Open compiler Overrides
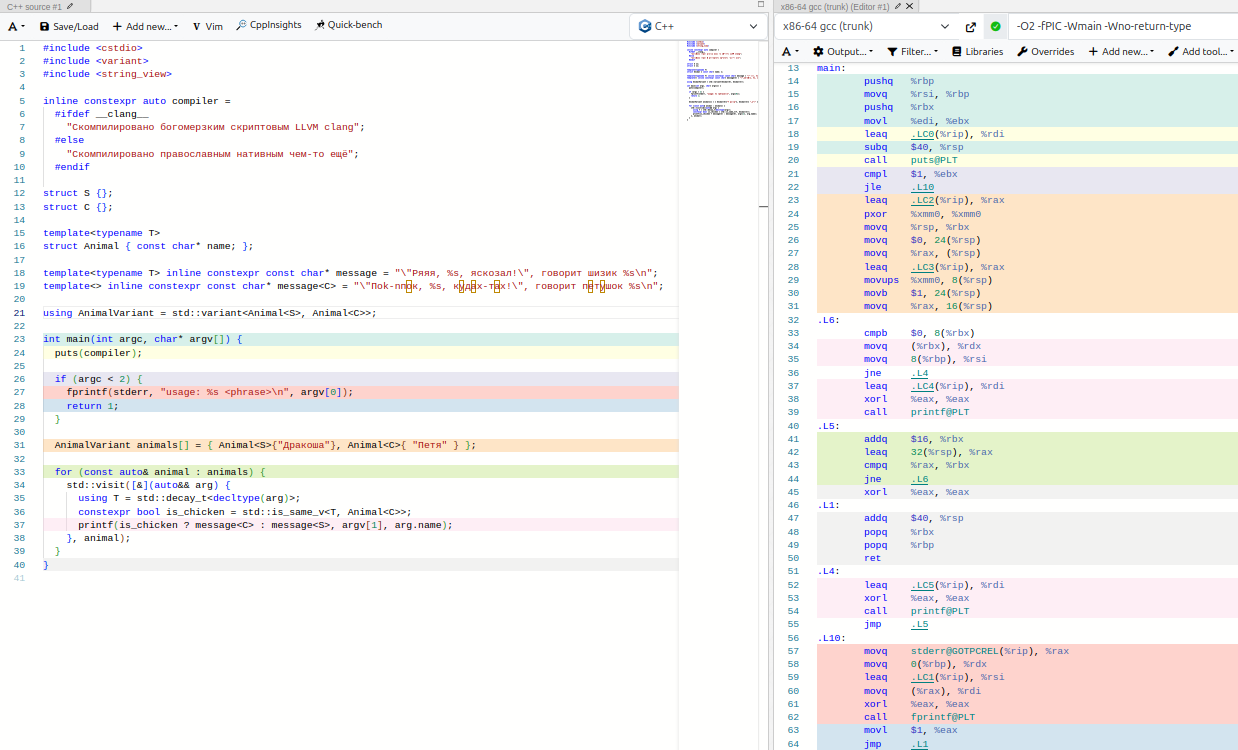 [x=1045, y=52]
